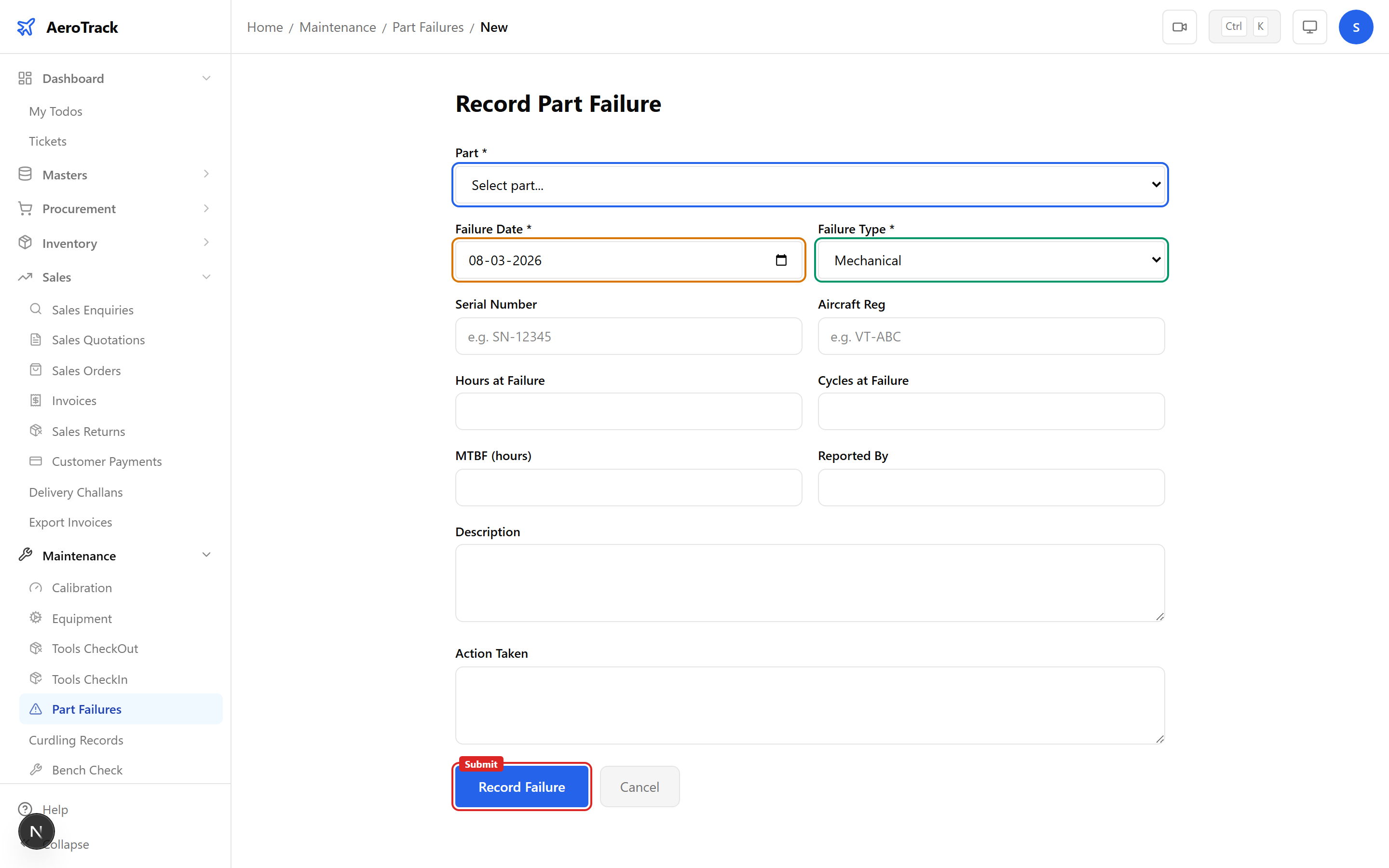
Task: Select the Calibration icon in the sidebar
Action: click(x=36, y=587)
